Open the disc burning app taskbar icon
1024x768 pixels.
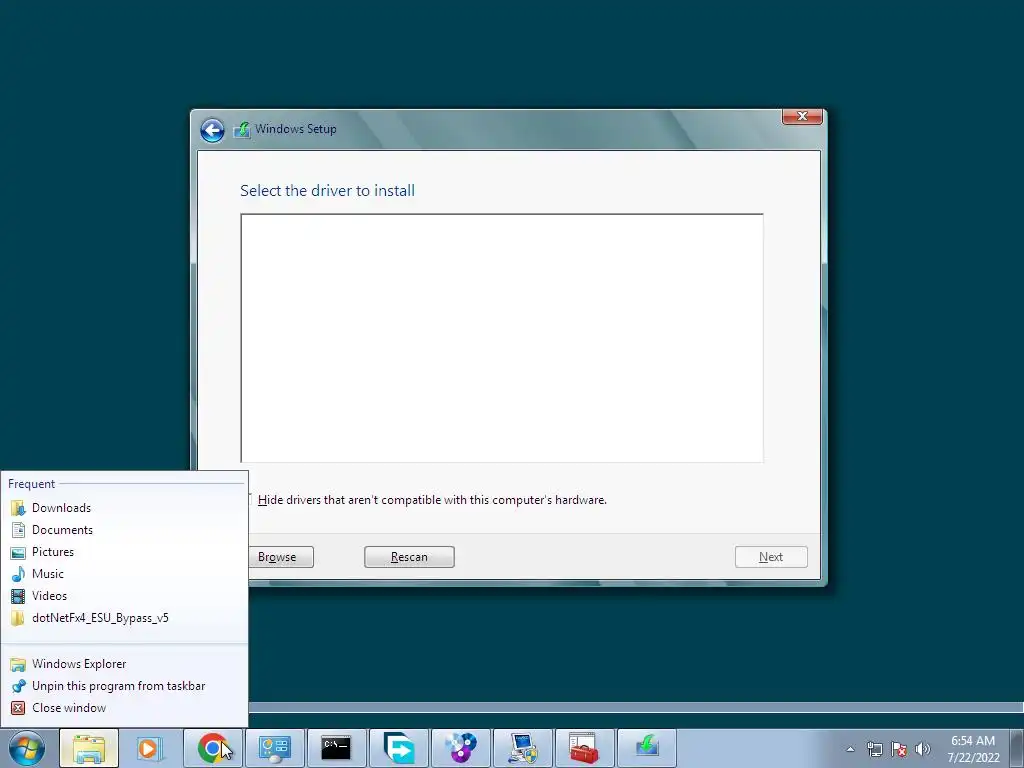click(460, 748)
